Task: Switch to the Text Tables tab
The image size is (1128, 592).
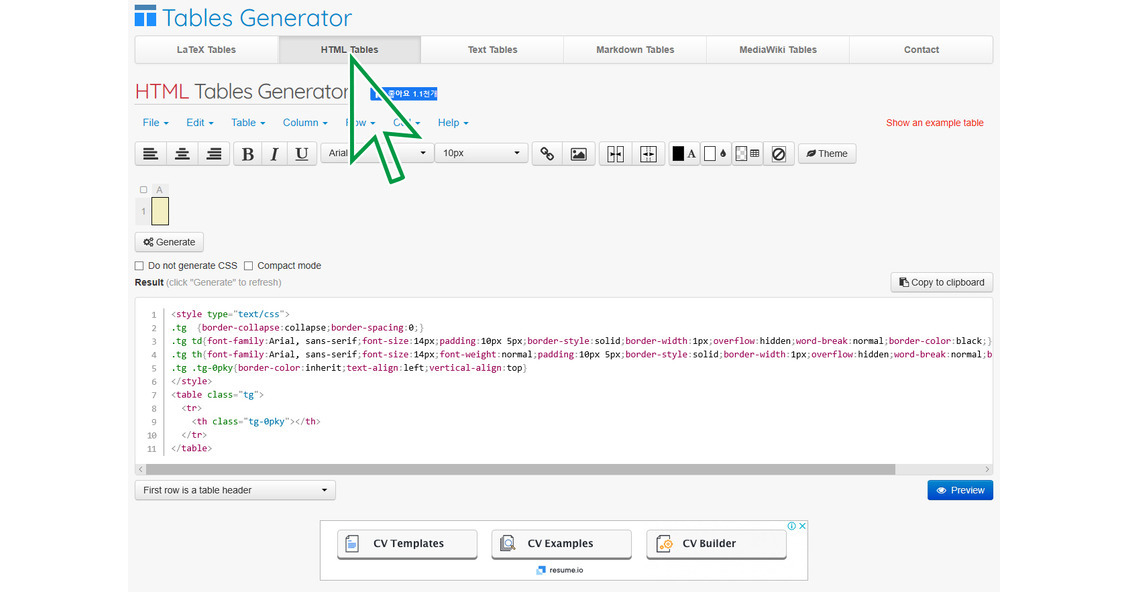Action: click(x=493, y=50)
